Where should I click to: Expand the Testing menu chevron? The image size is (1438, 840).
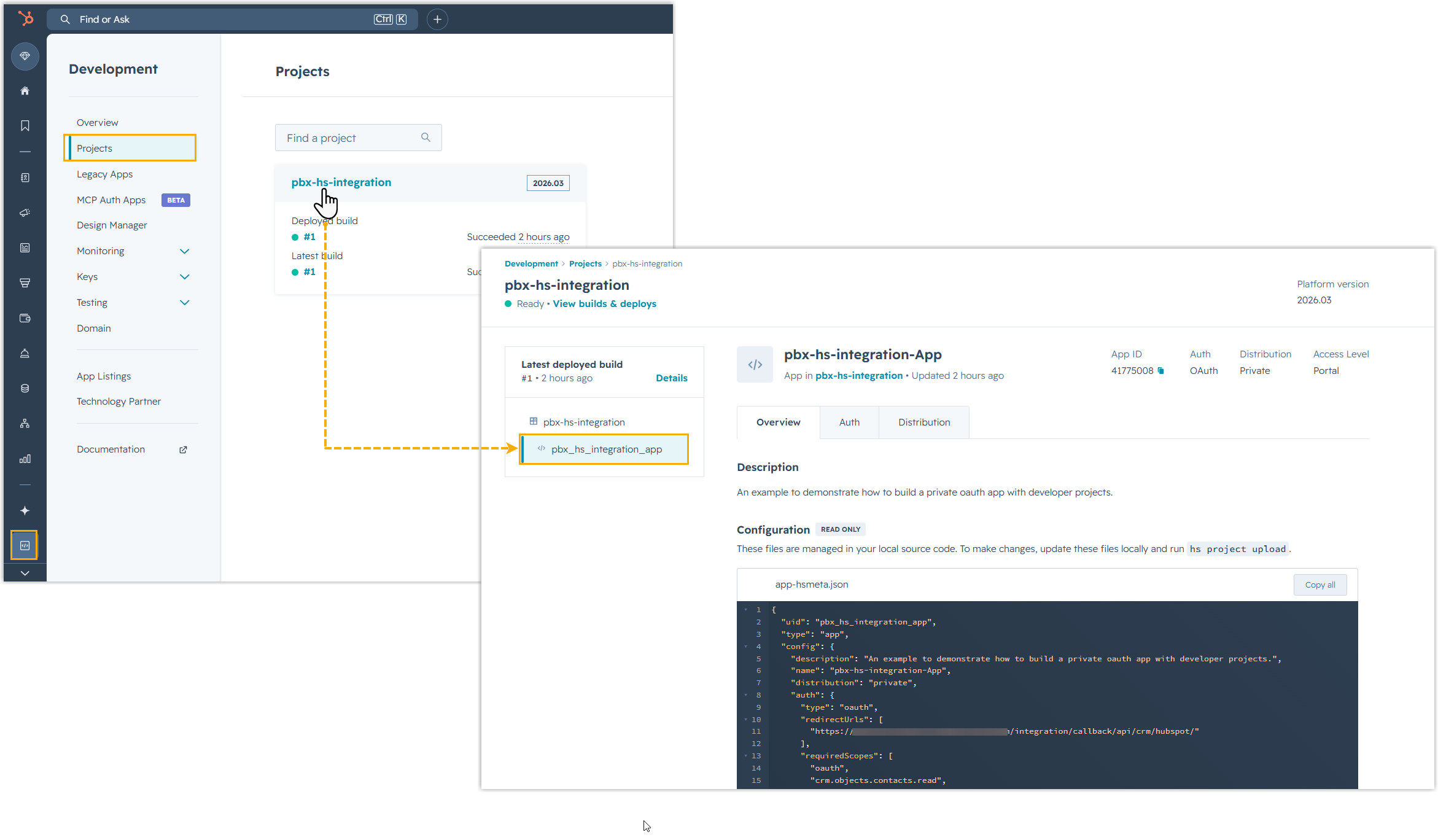pos(184,303)
